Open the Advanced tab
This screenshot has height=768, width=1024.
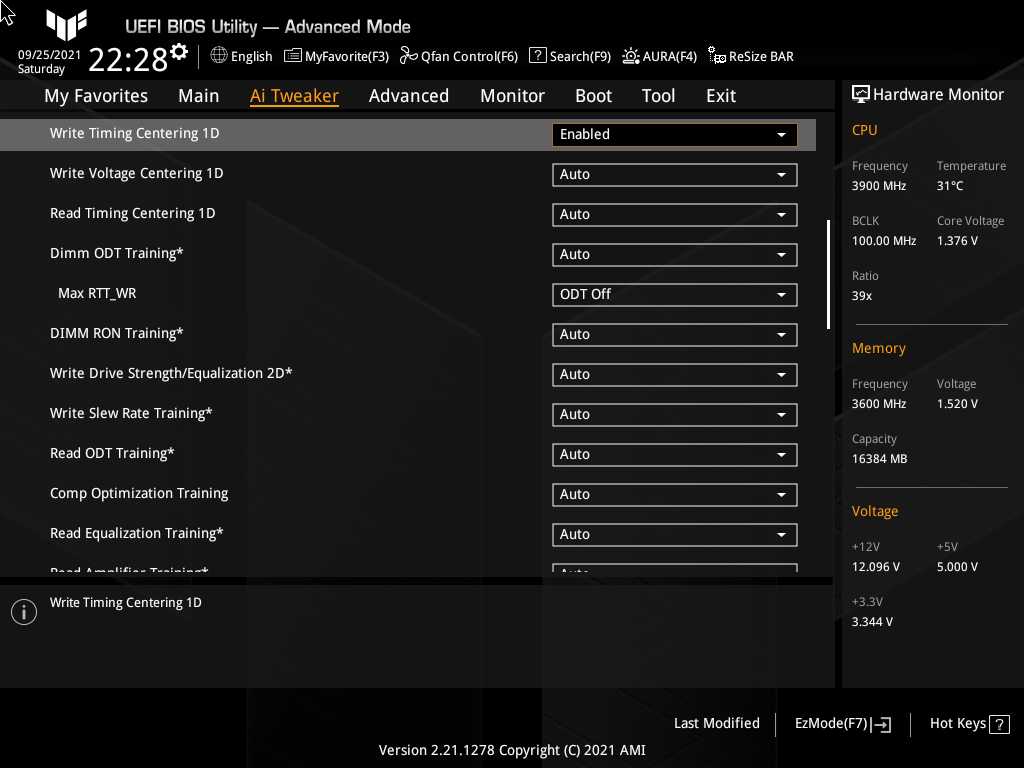[x=409, y=96]
